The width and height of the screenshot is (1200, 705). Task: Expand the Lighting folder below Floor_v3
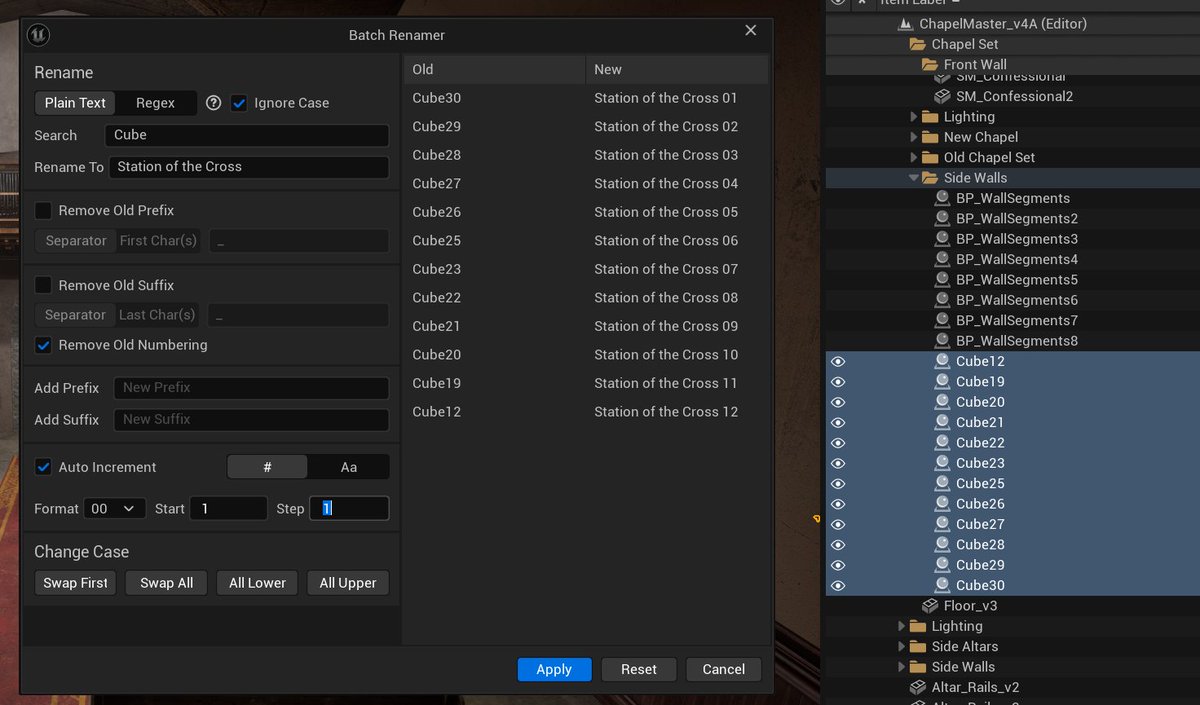pyautogui.click(x=902, y=626)
